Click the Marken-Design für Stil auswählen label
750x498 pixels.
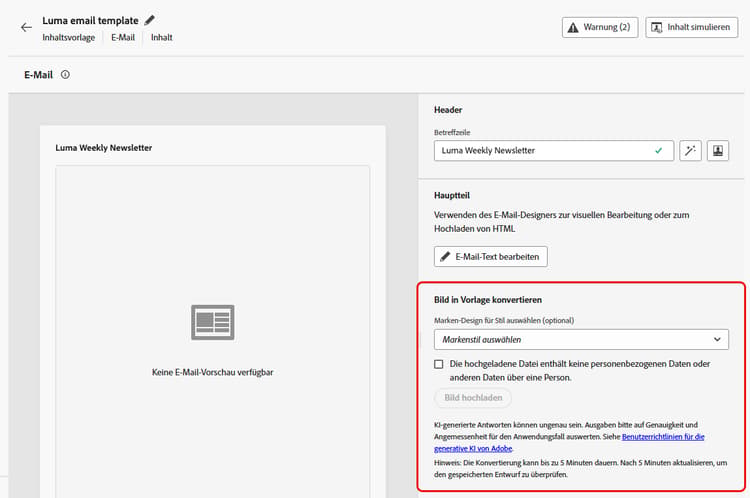pos(504,321)
